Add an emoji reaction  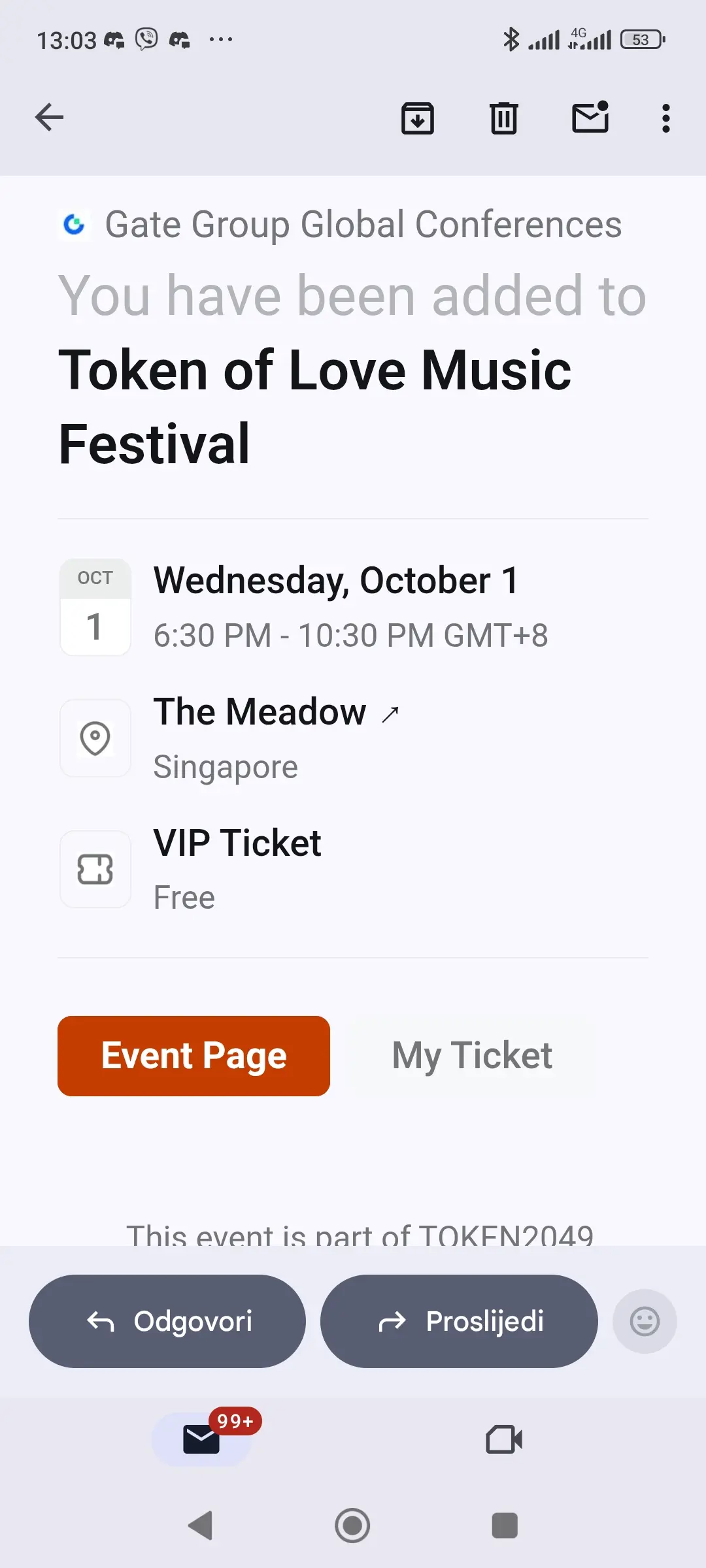[645, 1321]
